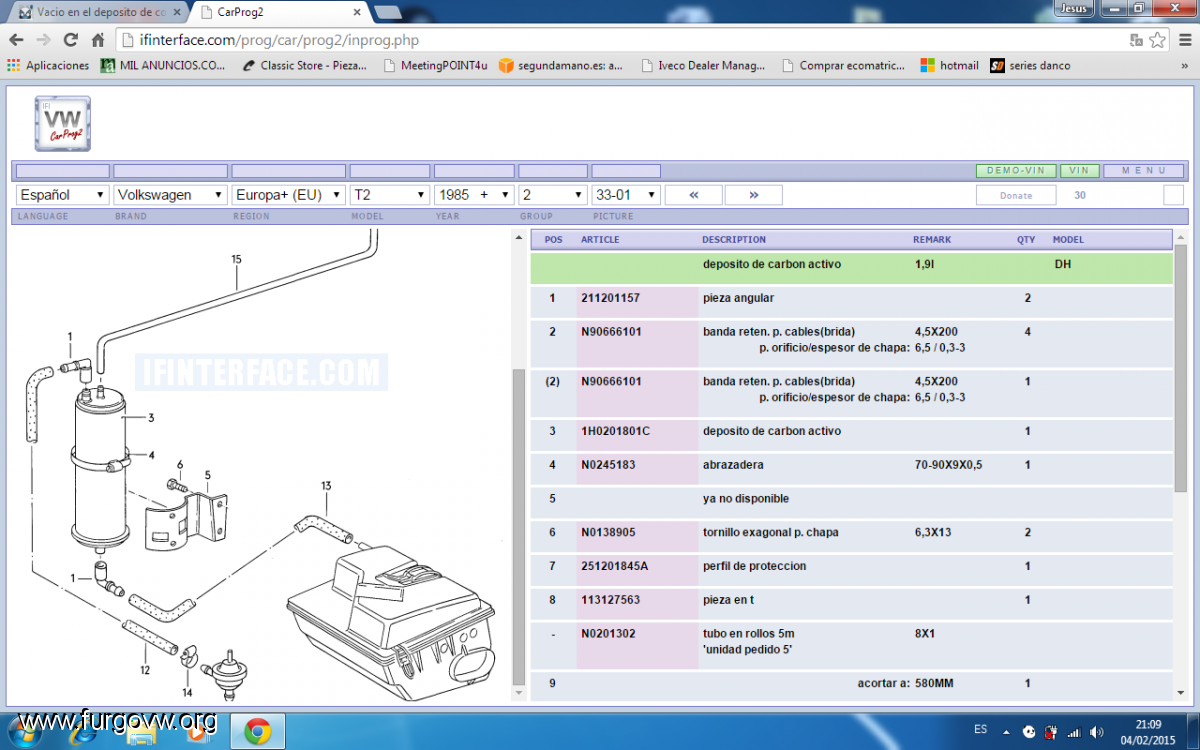Open Iveco Dealer Manager bookmark
Screen dimensions: 1200x750
pos(702,66)
